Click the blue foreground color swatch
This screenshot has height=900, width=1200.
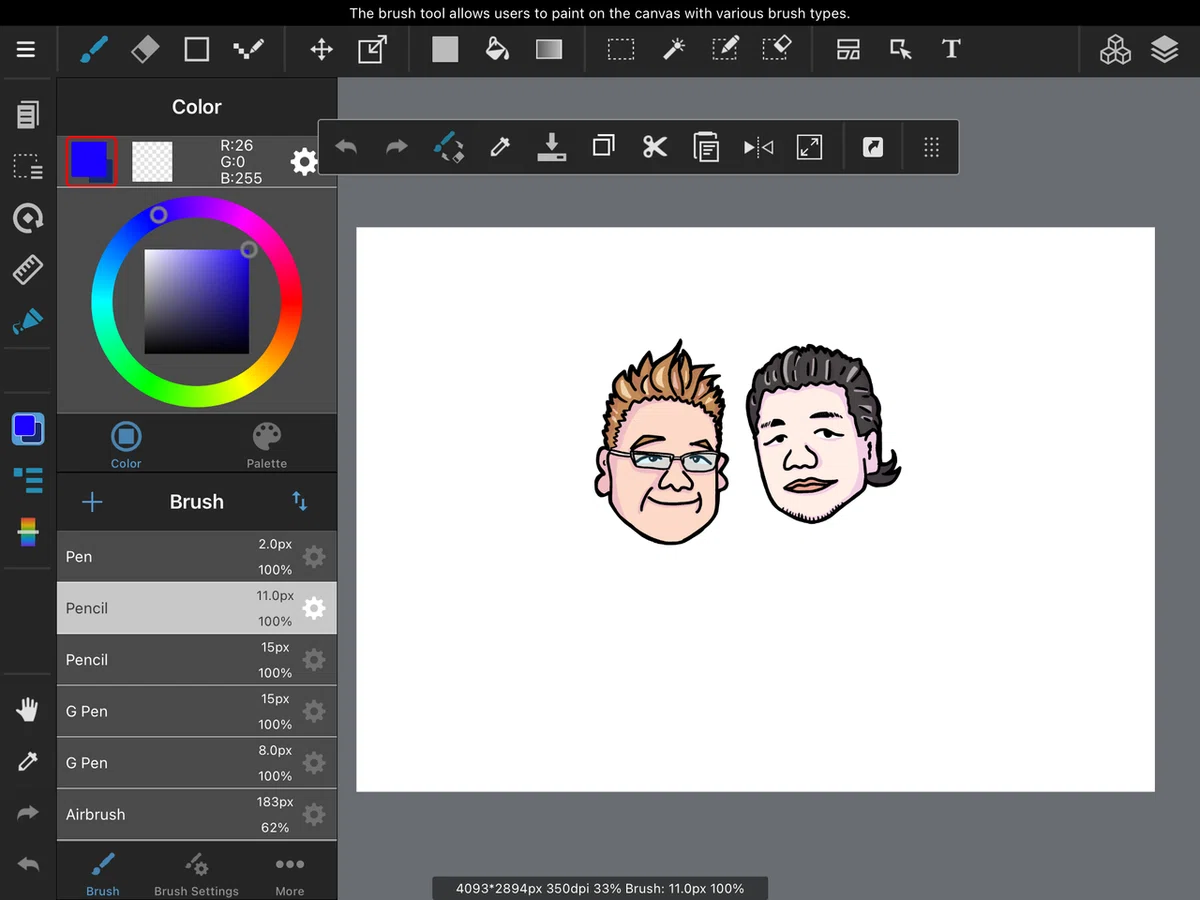click(91, 161)
